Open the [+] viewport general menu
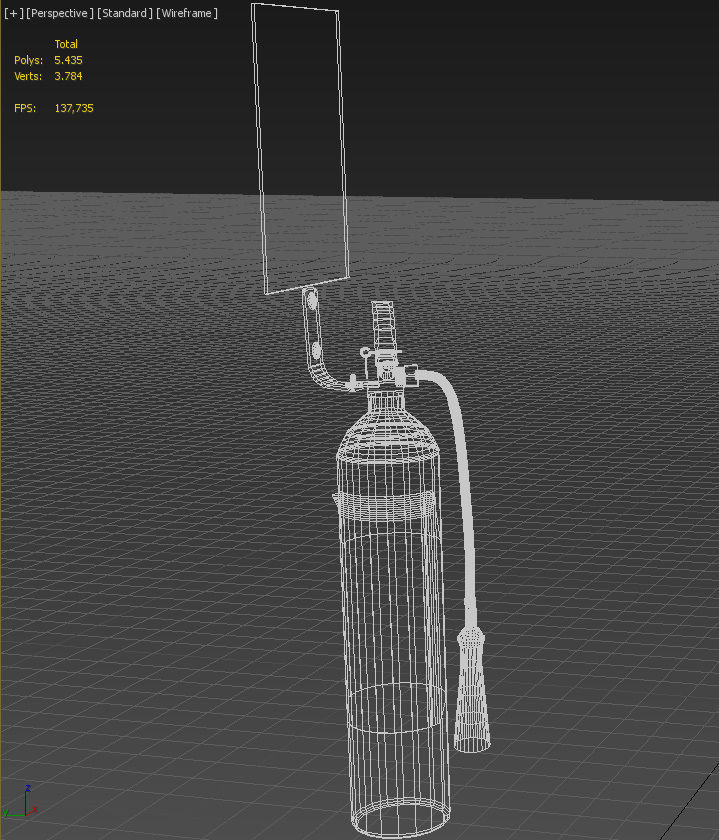Viewport: 719px width, 840px height. (x=13, y=13)
